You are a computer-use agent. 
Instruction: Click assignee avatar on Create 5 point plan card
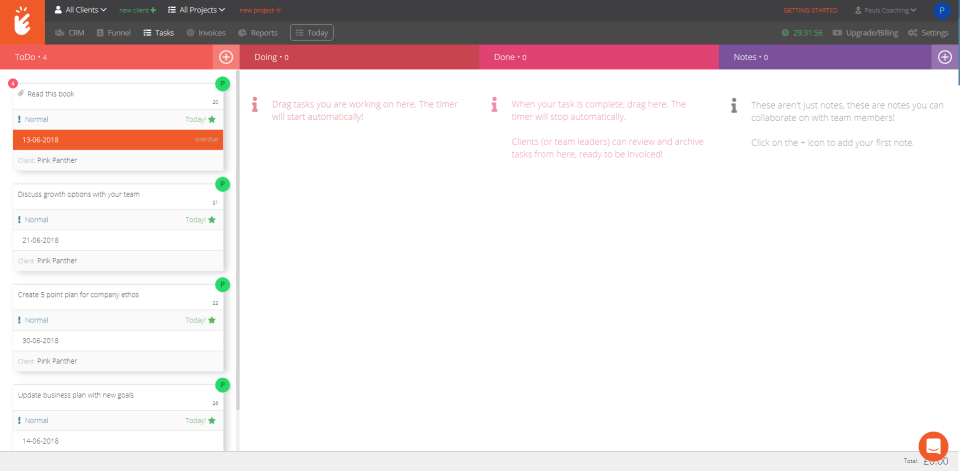tap(223, 284)
